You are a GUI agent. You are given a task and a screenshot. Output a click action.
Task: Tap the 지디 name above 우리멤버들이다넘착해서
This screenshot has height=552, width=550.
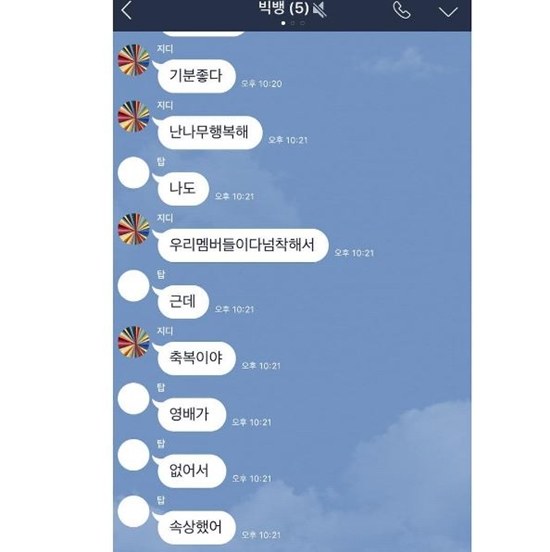(x=165, y=218)
